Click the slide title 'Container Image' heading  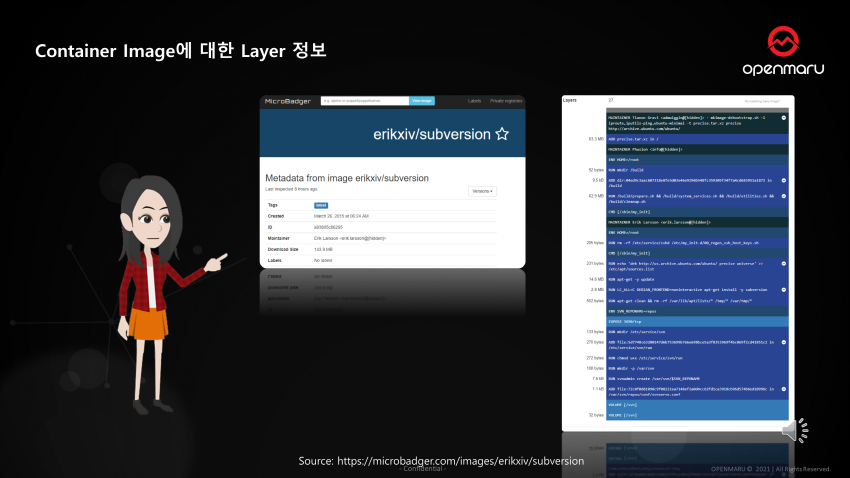point(181,50)
